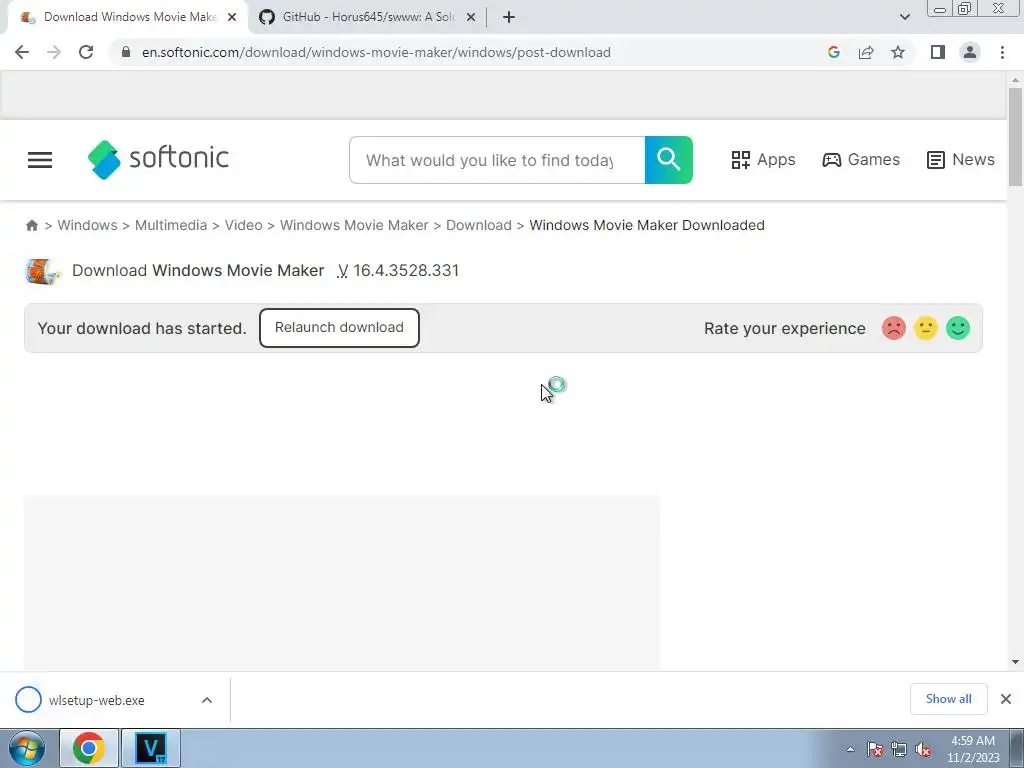Click the network tray icon
The image size is (1024, 768).
pyautogui.click(x=899, y=749)
